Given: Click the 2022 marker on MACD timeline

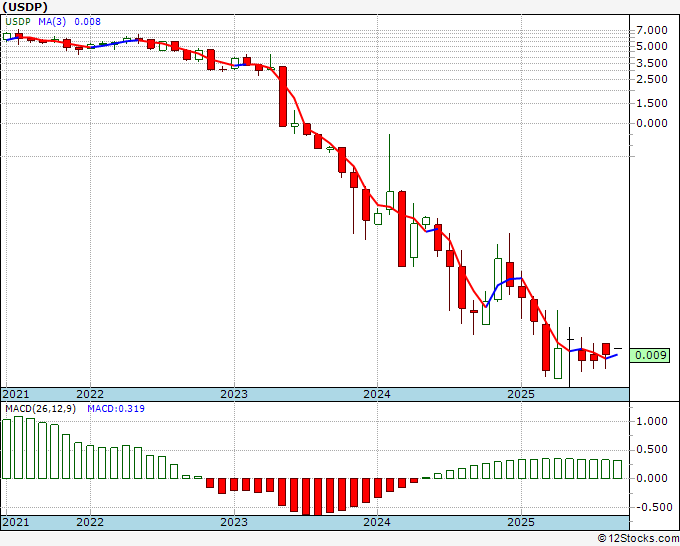Looking at the screenshot, I should pyautogui.click(x=90, y=522).
